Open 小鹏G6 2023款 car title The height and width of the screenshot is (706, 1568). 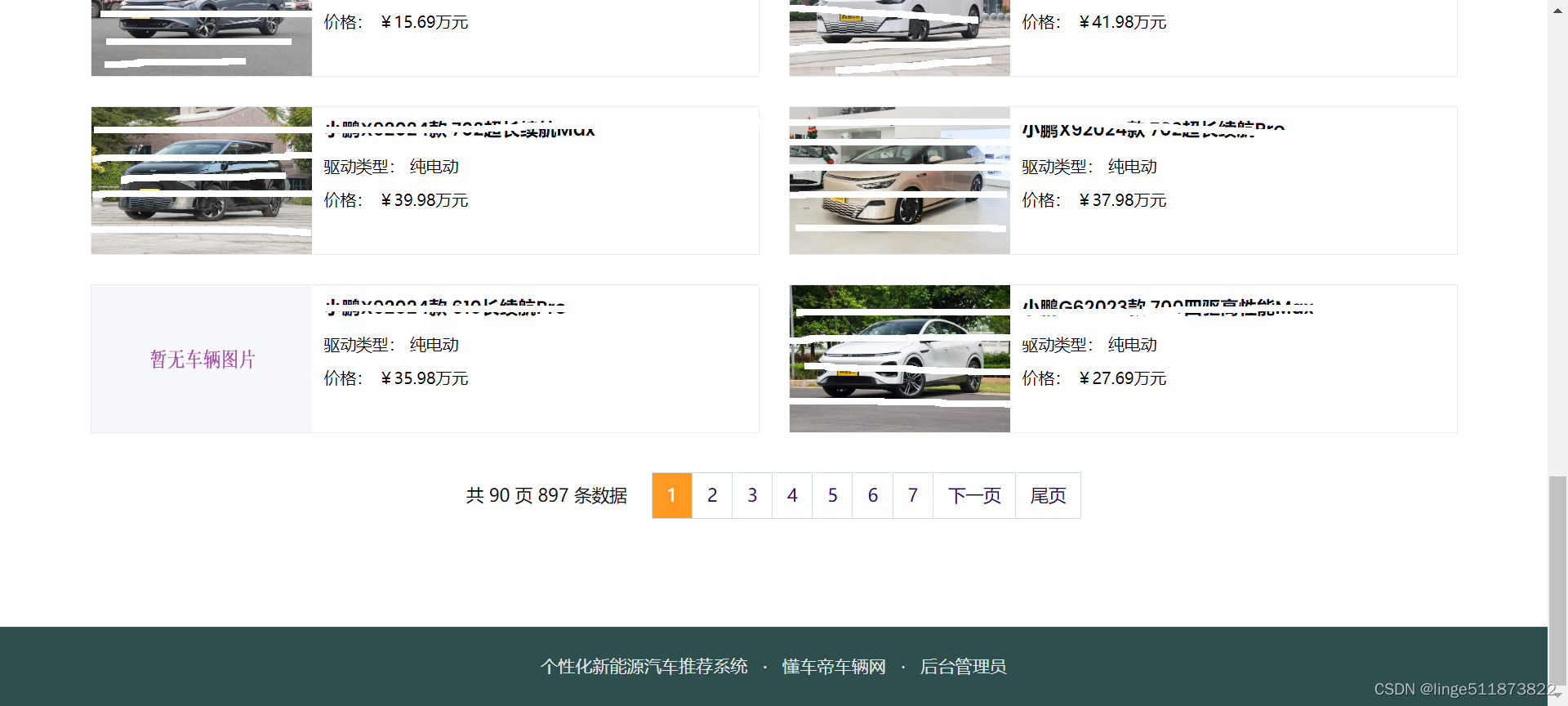coord(1168,307)
